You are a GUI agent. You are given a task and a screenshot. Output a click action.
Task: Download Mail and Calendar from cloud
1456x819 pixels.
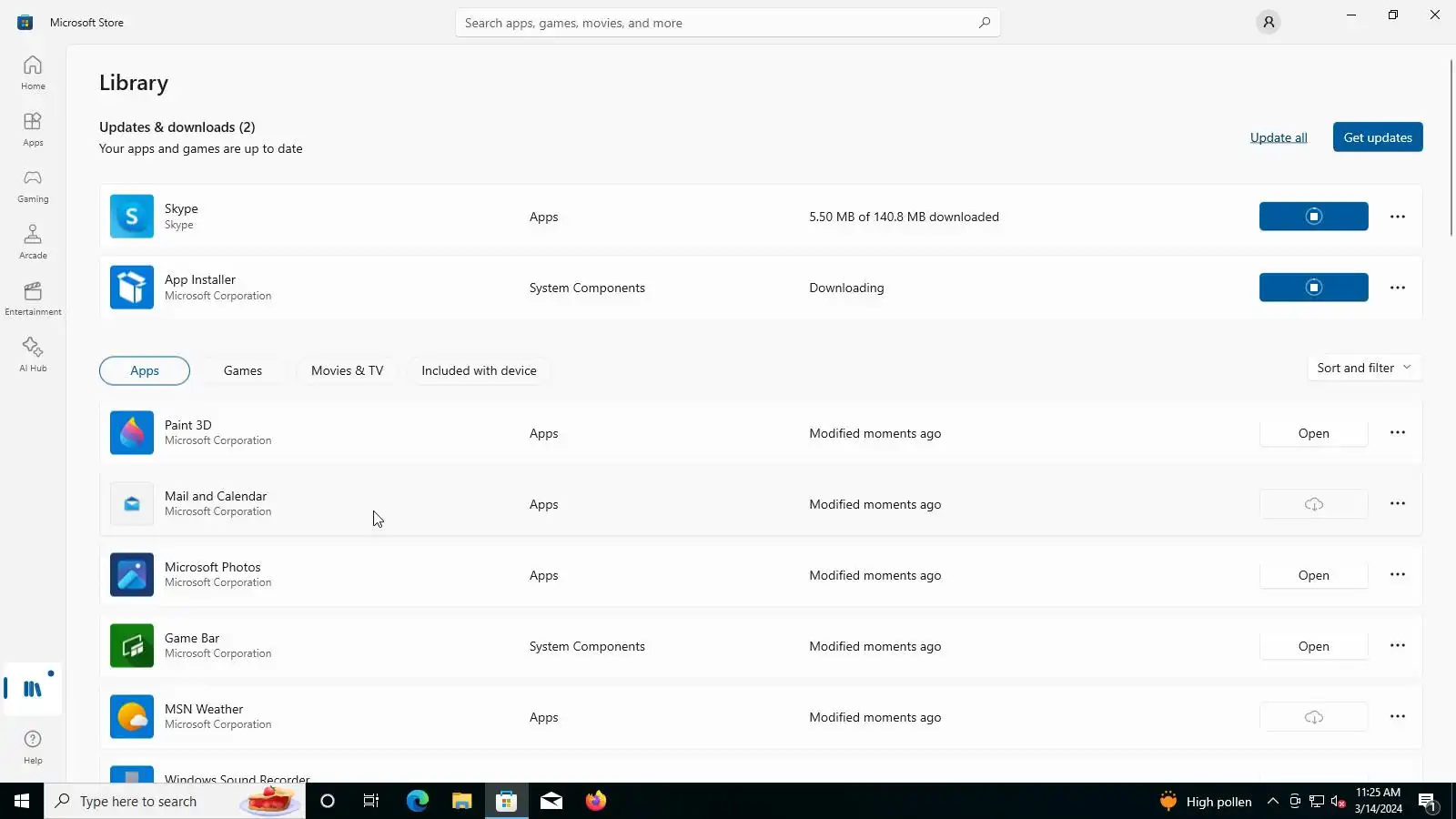coord(1313,504)
